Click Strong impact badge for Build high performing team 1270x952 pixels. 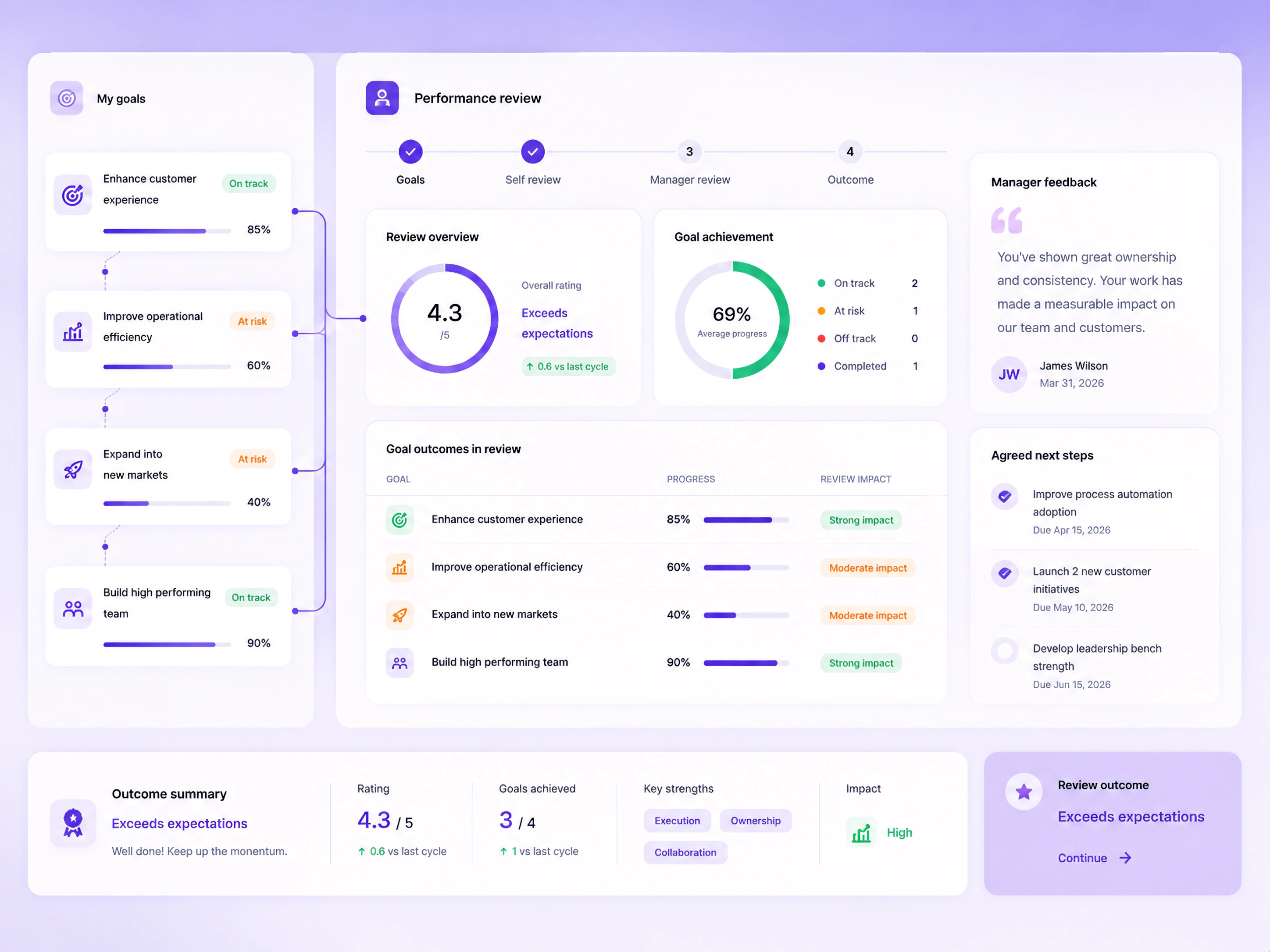click(861, 663)
